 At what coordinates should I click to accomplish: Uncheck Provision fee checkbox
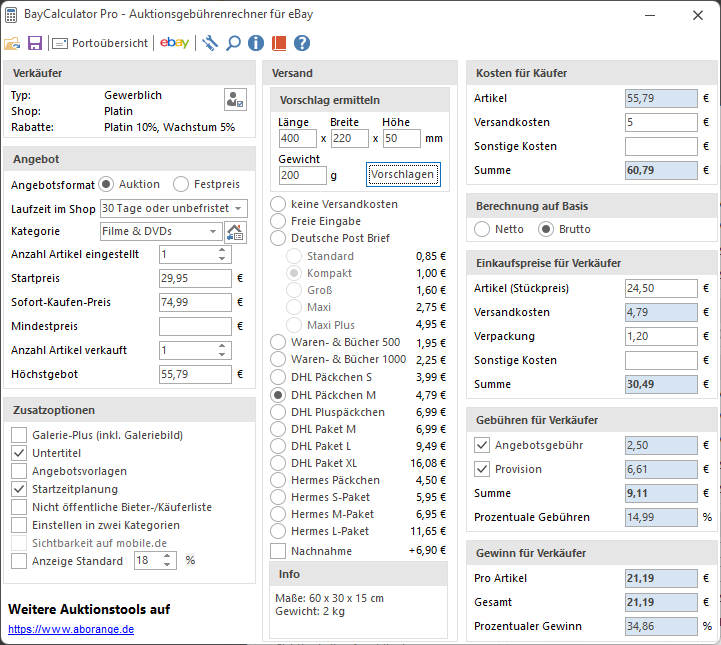[482, 469]
